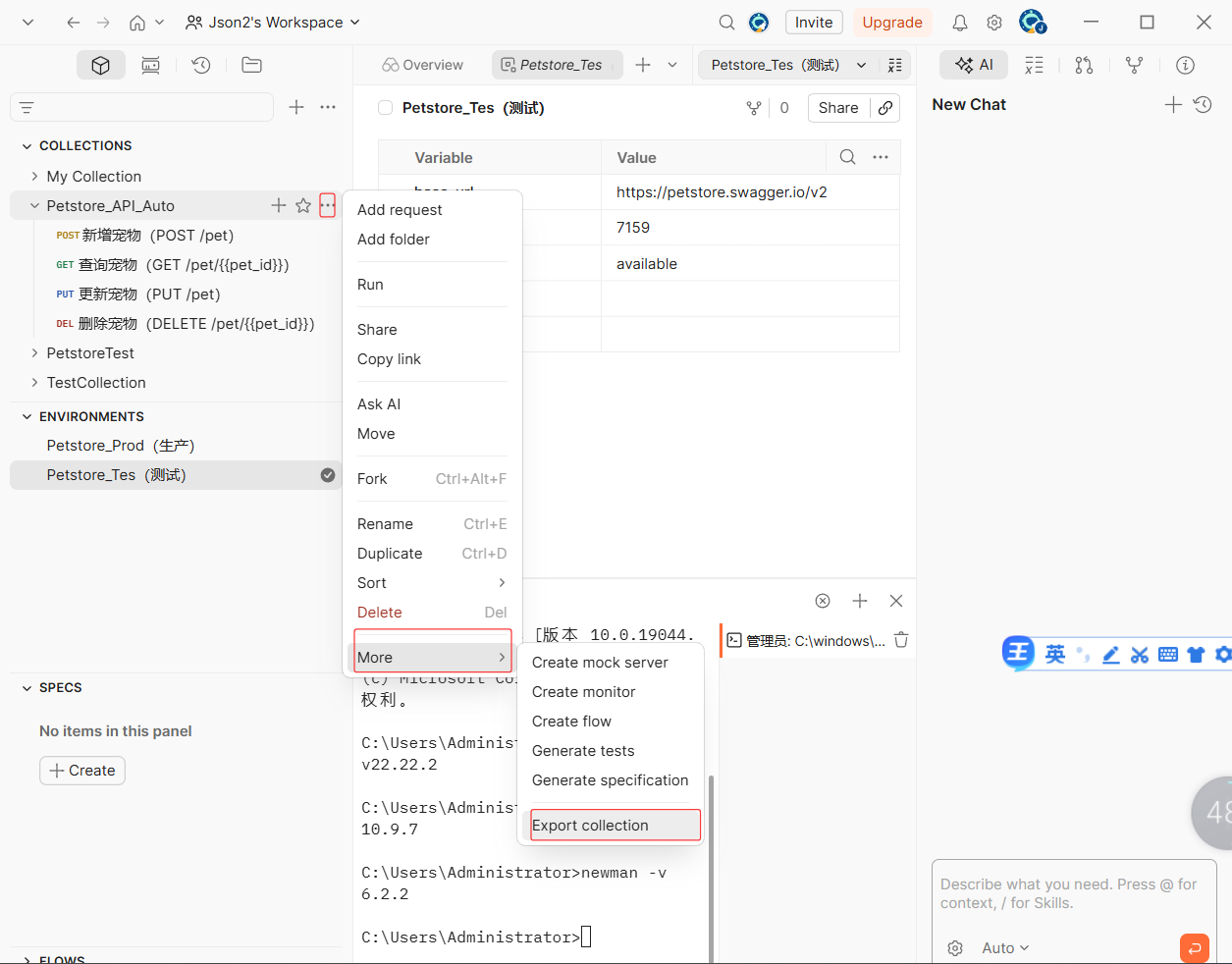Open the Auto model dropdown in chat

point(1005,948)
